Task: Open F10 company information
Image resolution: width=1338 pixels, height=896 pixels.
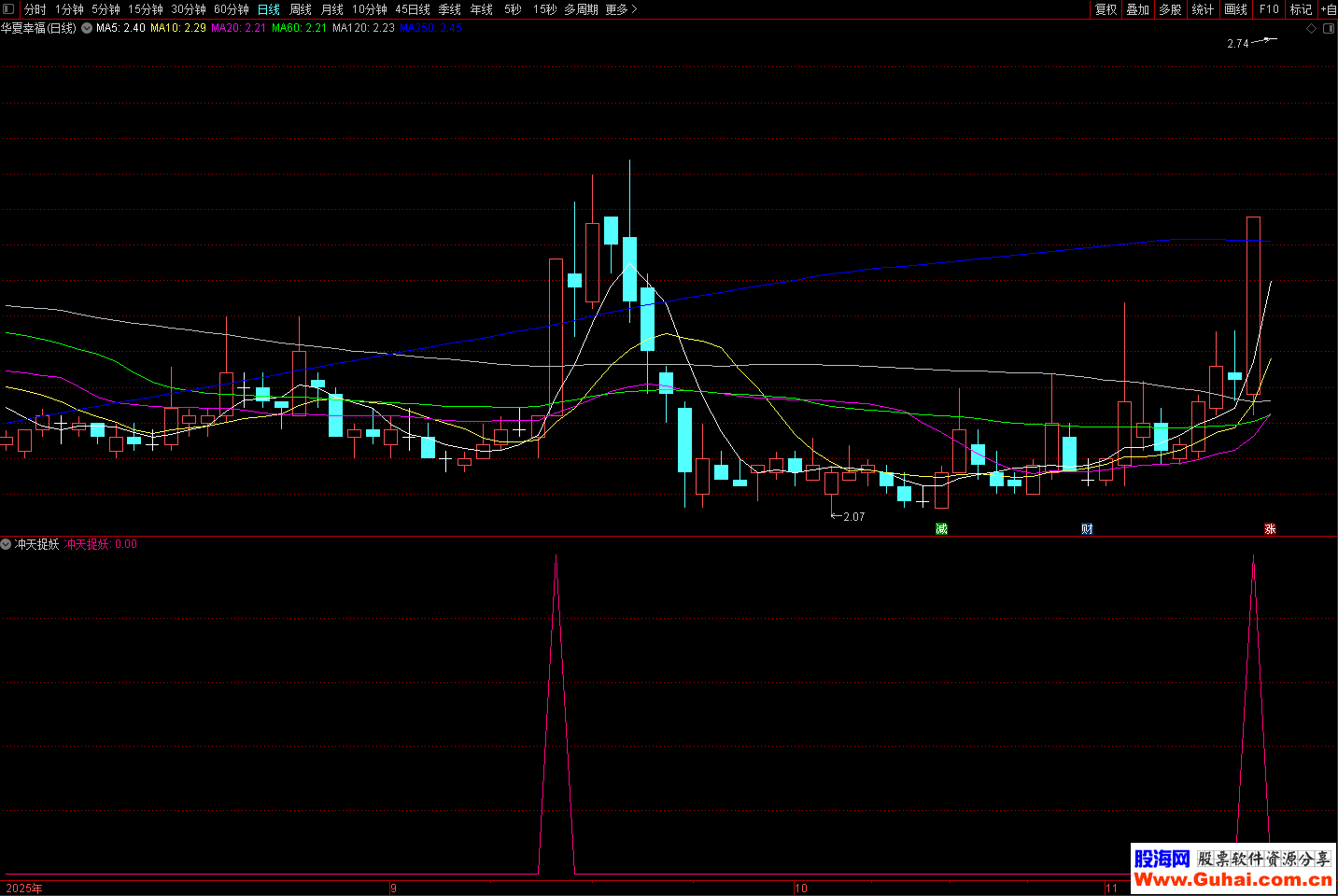Action: (1269, 9)
